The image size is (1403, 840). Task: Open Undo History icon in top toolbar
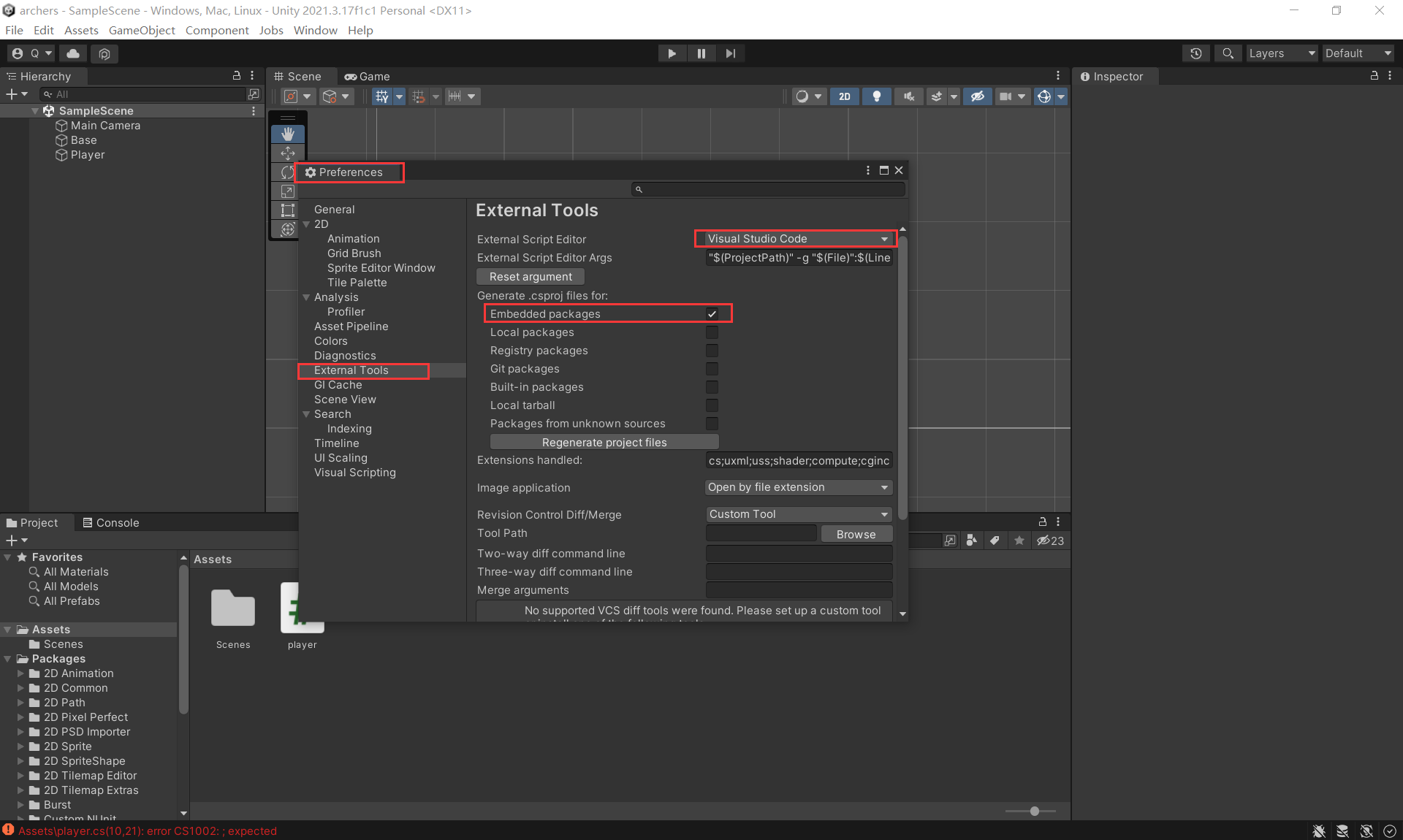click(1196, 53)
